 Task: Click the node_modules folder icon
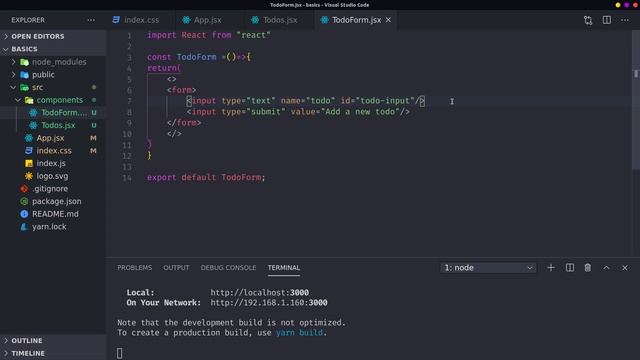pyautogui.click(x=24, y=62)
